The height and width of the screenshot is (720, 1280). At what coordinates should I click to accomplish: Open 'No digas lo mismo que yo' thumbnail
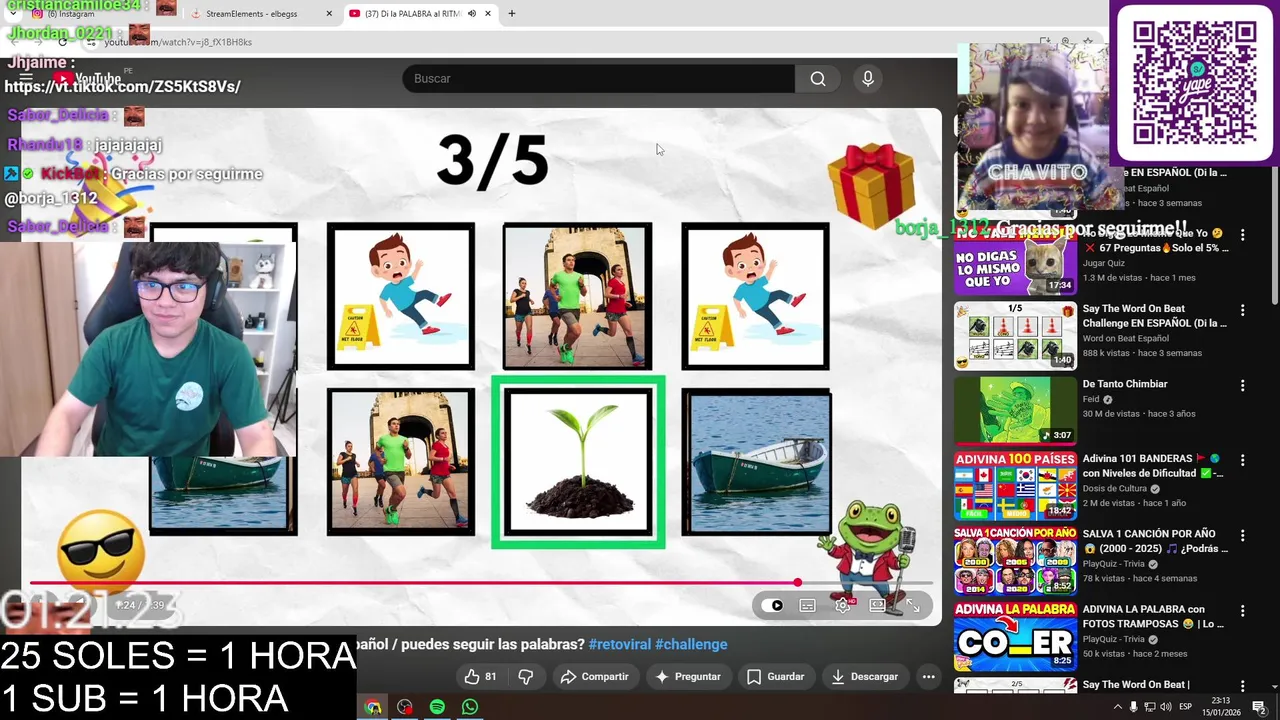[x=1015, y=262]
